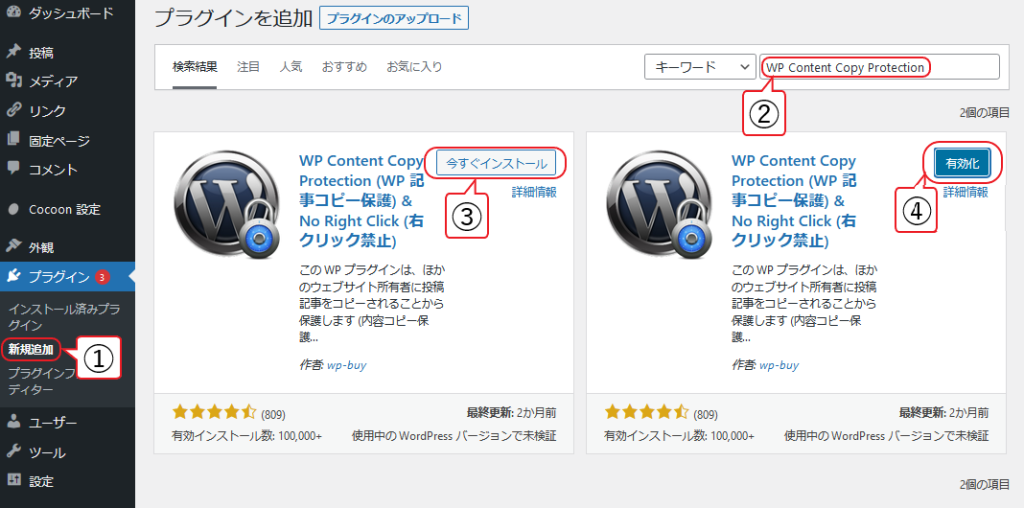Click the chain link icon beside リンク

click(13, 110)
